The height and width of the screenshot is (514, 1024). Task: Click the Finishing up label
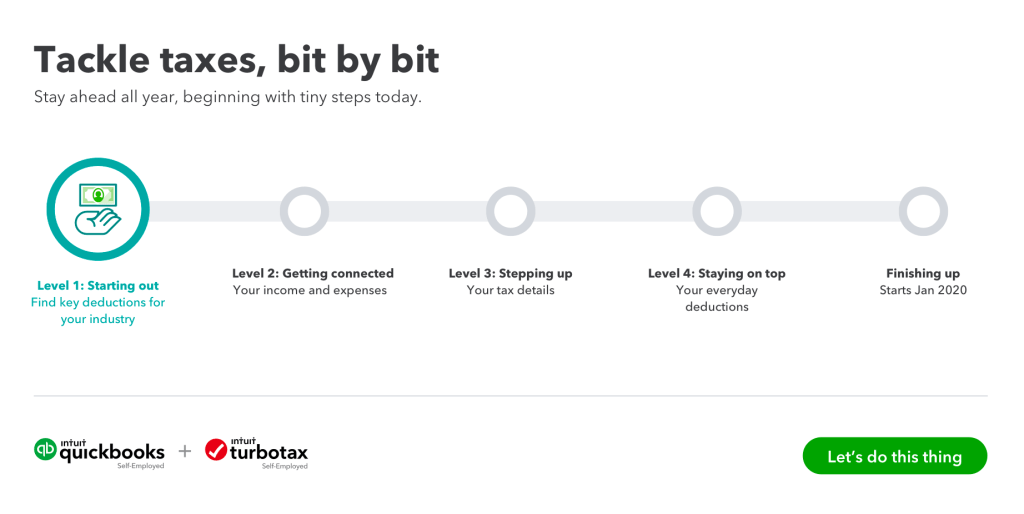[922, 273]
